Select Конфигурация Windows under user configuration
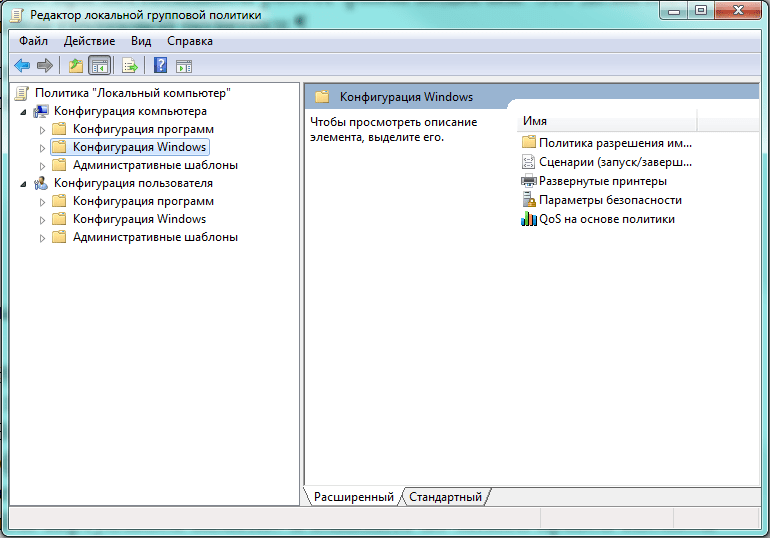This screenshot has height=538, width=770. pyautogui.click(x=139, y=219)
